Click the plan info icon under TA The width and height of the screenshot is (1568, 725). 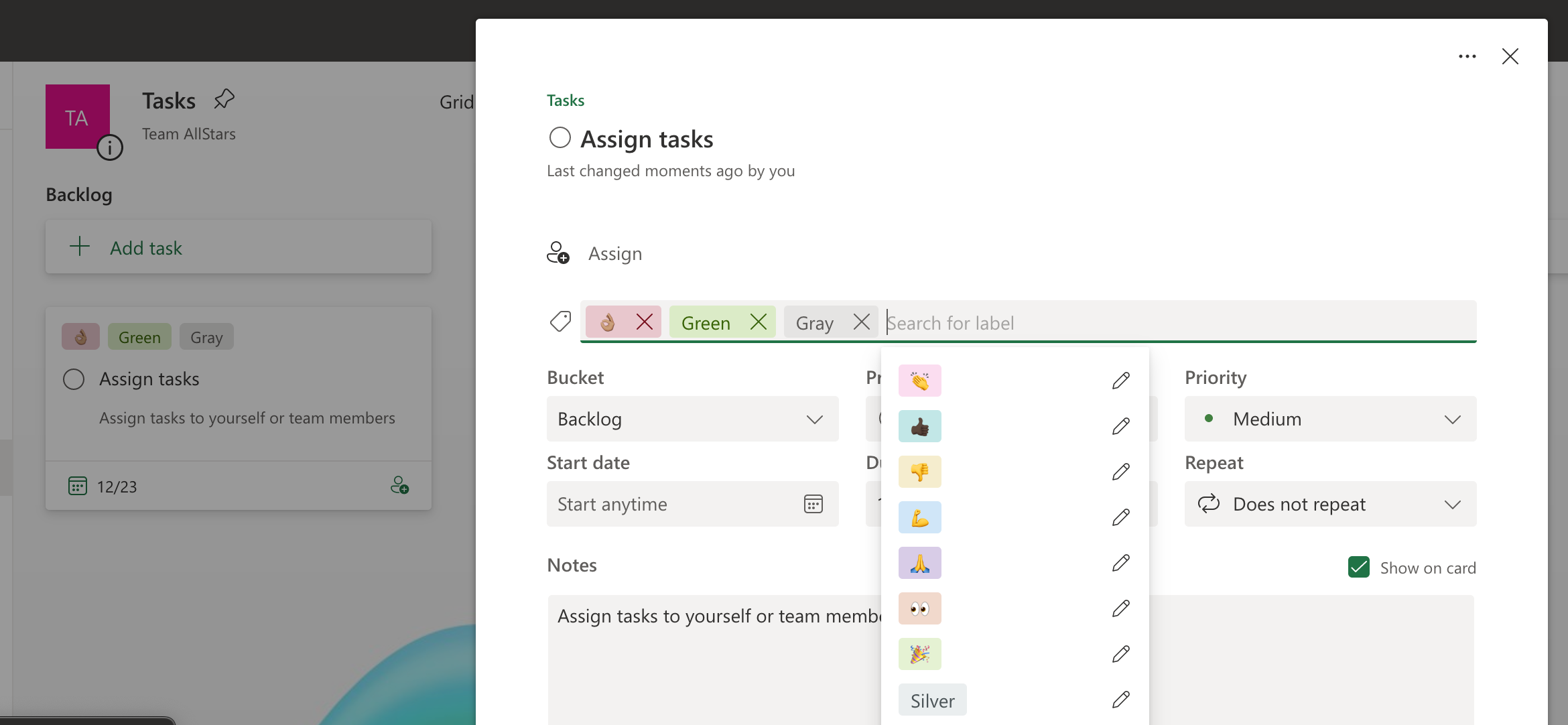pyautogui.click(x=110, y=147)
